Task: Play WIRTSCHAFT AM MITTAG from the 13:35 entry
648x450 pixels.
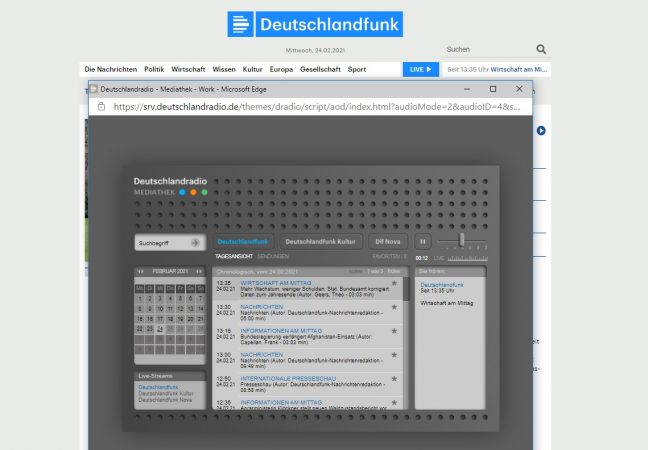Action: [x=276, y=283]
